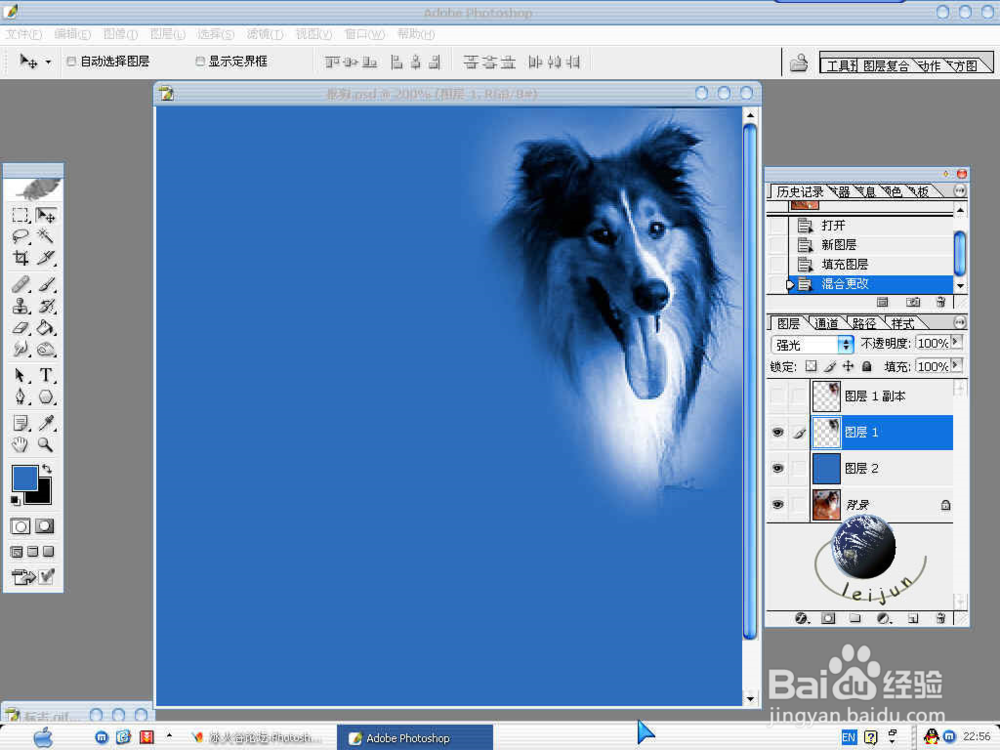Open History panel flyout menu
Image resolution: width=1000 pixels, height=750 pixels.
[959, 191]
